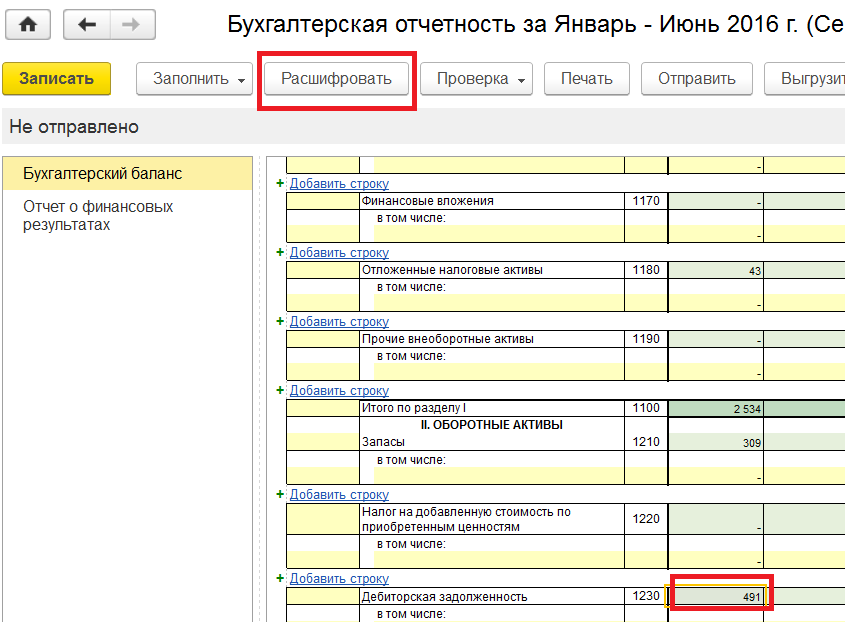Click line code 1230 cell
Viewport: 845px width, 622px height.
point(646,596)
